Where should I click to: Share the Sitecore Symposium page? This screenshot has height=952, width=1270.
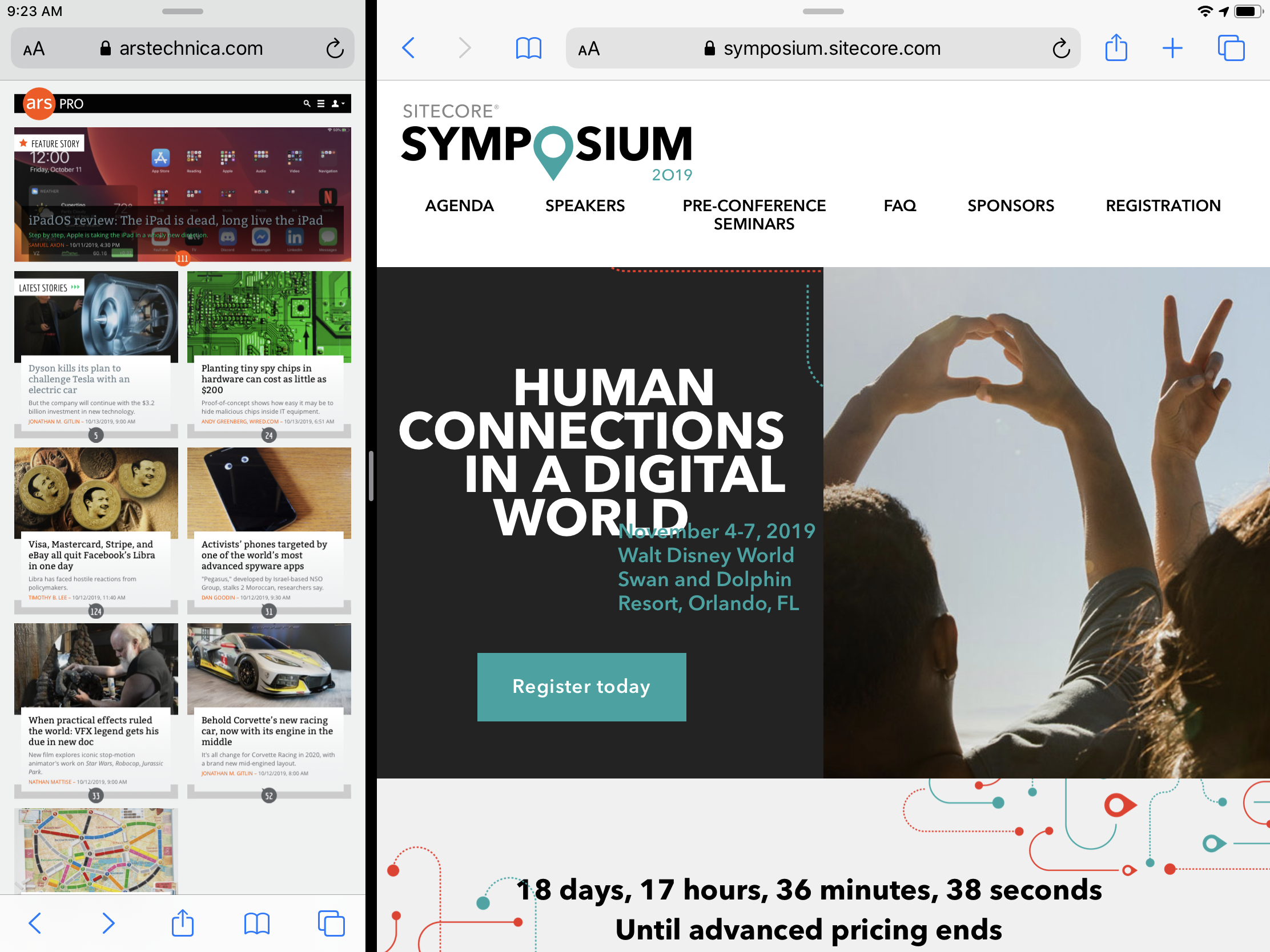point(1116,47)
